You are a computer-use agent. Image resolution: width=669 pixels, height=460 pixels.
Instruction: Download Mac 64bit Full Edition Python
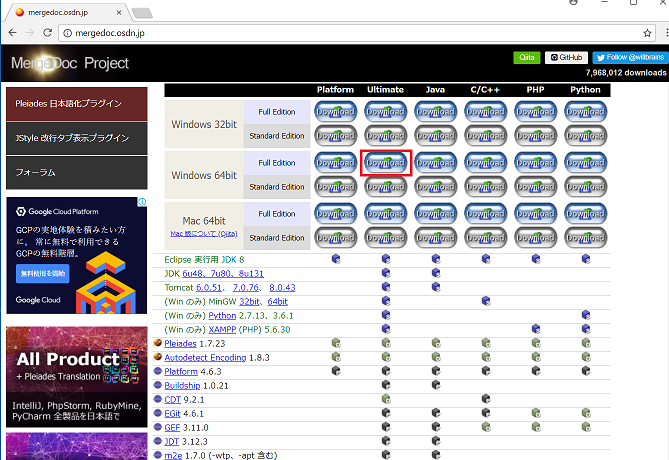click(x=585, y=213)
